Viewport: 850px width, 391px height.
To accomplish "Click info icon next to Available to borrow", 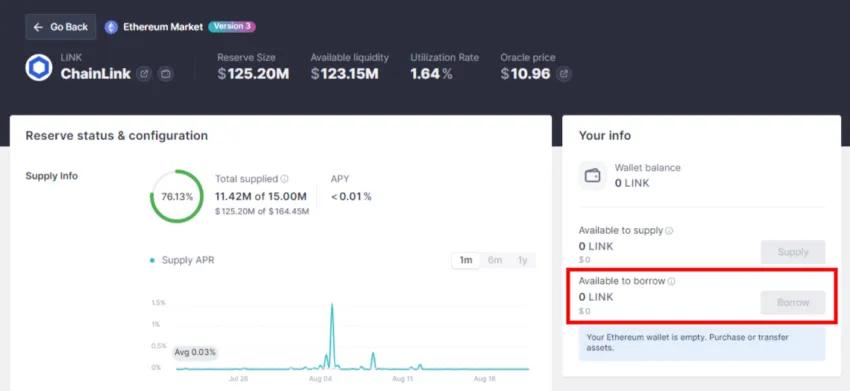I will (x=672, y=281).
